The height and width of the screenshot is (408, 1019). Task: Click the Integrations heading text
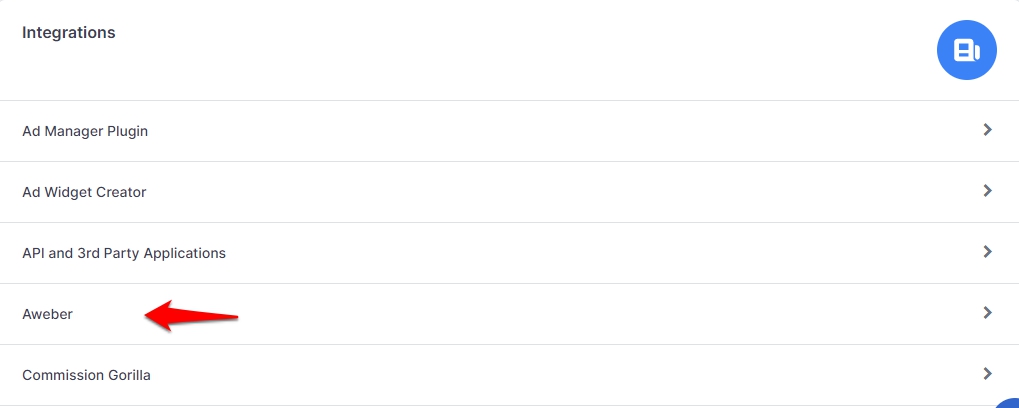68,32
